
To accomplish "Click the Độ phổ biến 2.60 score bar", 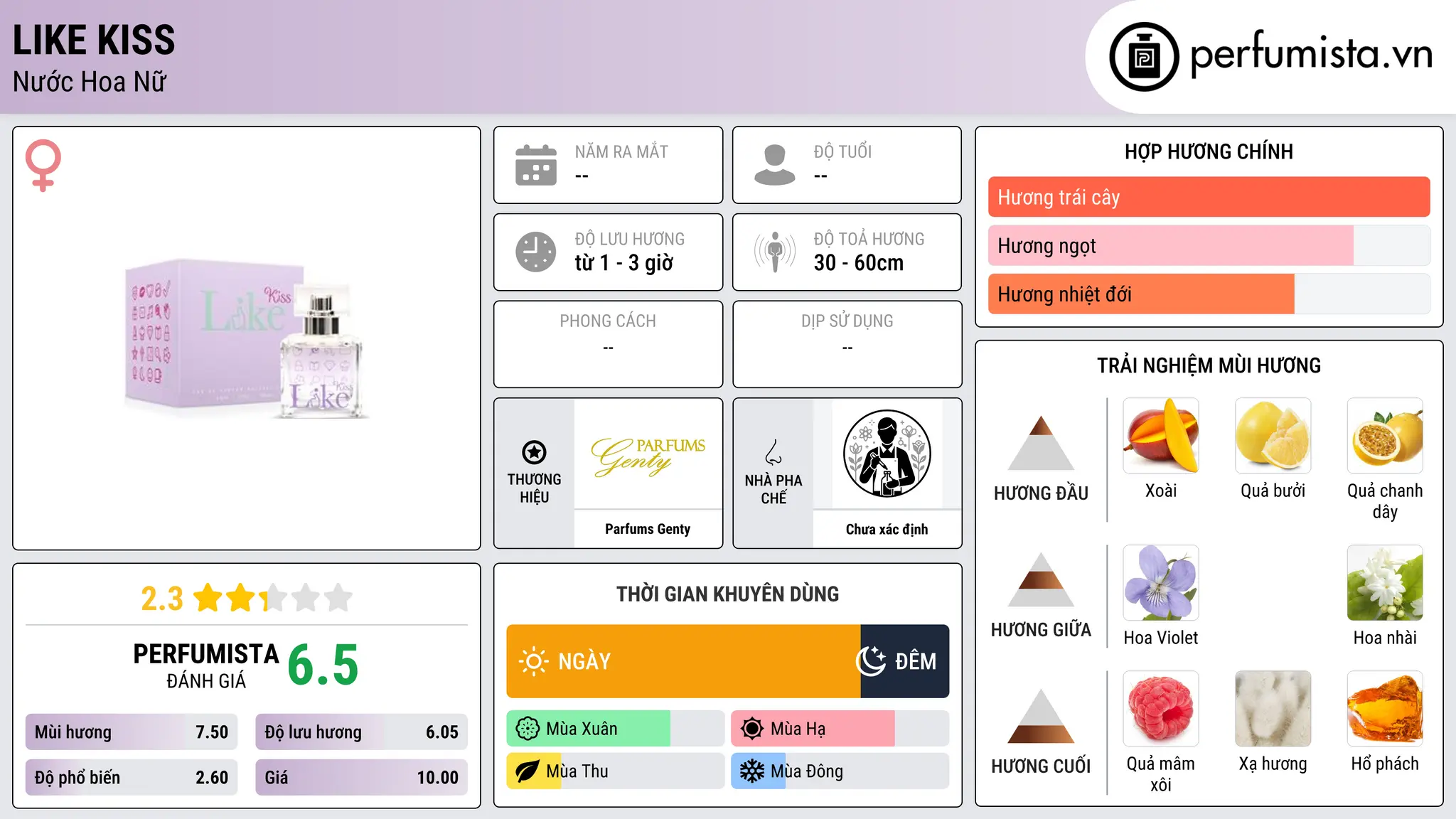I will [x=132, y=778].
